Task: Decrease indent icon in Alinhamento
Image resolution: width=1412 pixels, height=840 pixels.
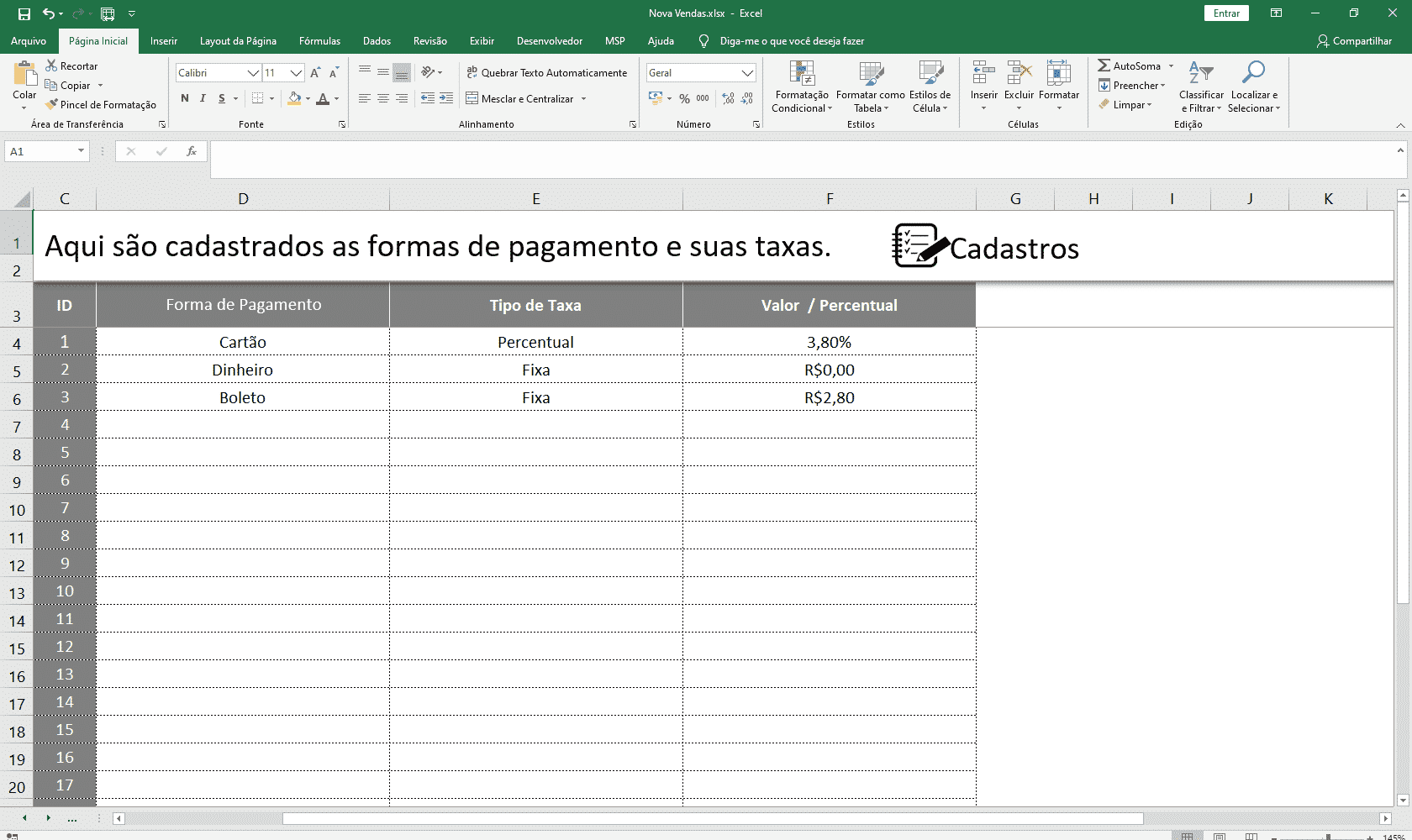Action: (x=428, y=98)
